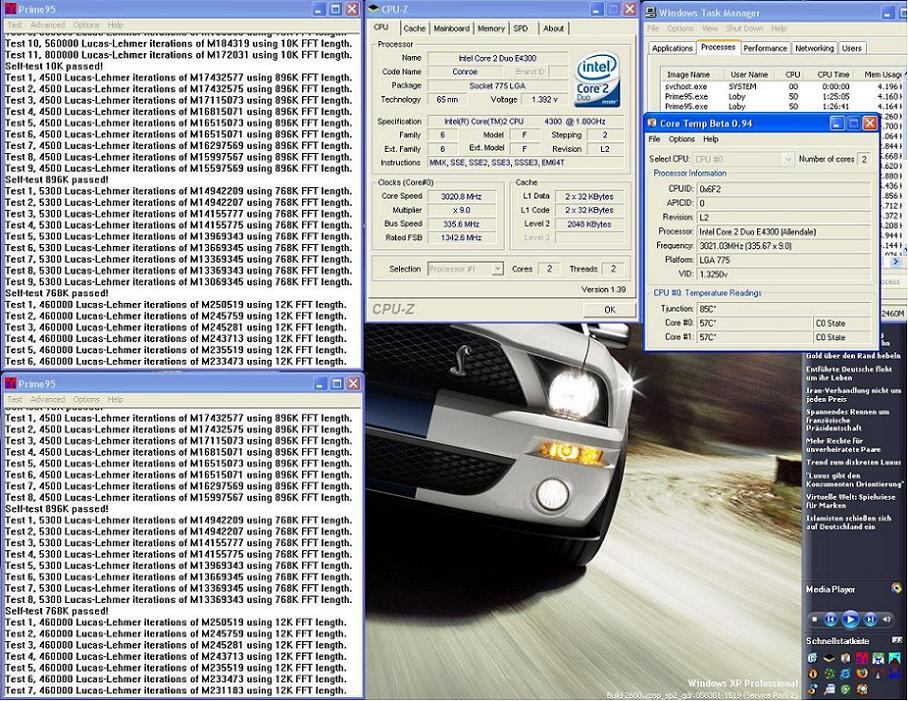Click the red-purple square quick launch icon
Image resolution: width=908 pixels, height=701 pixels.
(x=862, y=658)
